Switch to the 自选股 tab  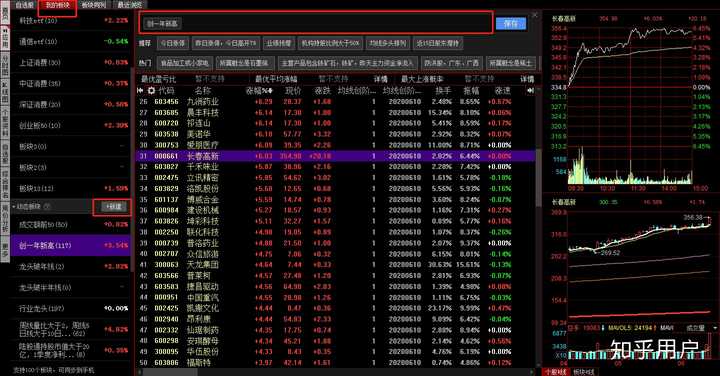(x=25, y=5)
